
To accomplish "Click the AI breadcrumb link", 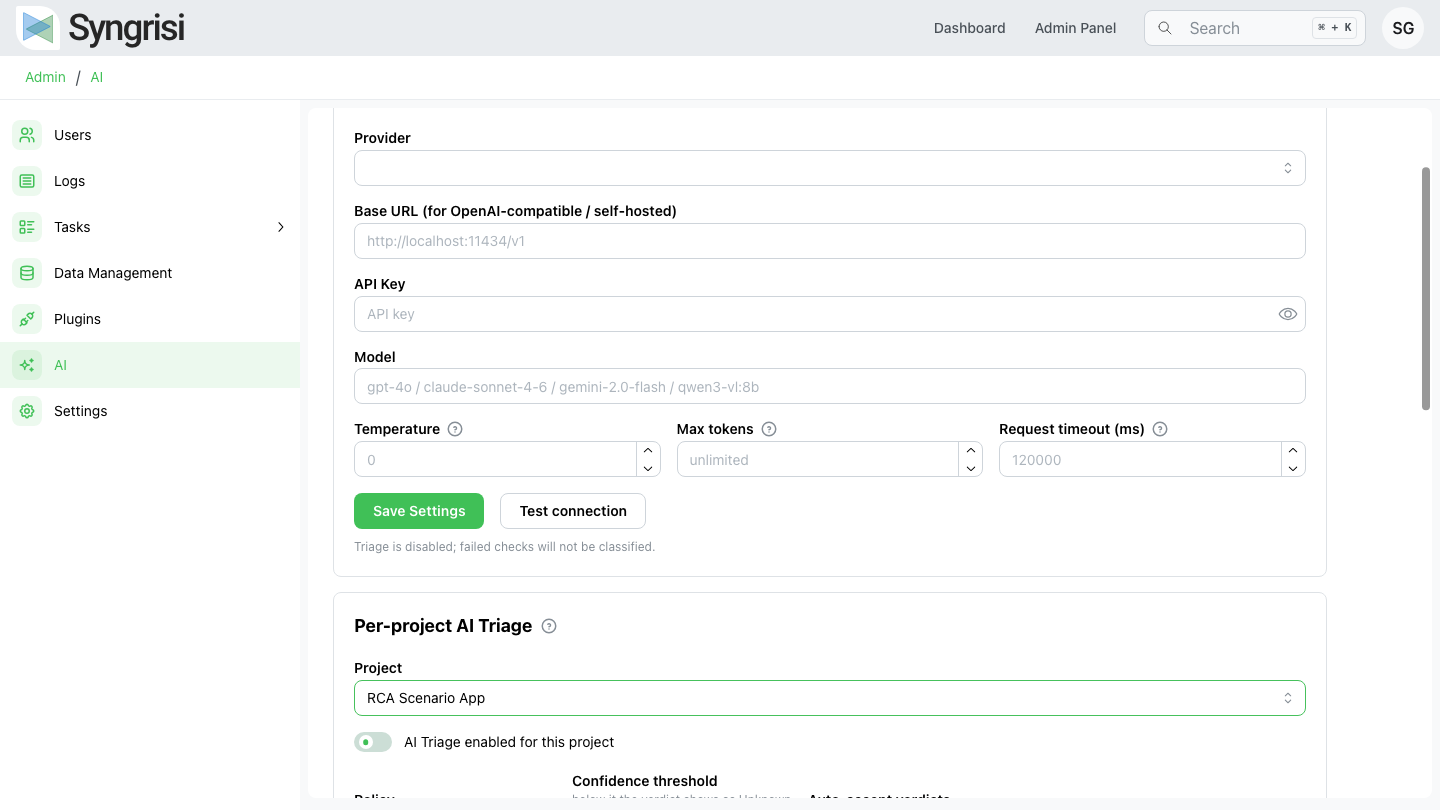I will [x=97, y=77].
